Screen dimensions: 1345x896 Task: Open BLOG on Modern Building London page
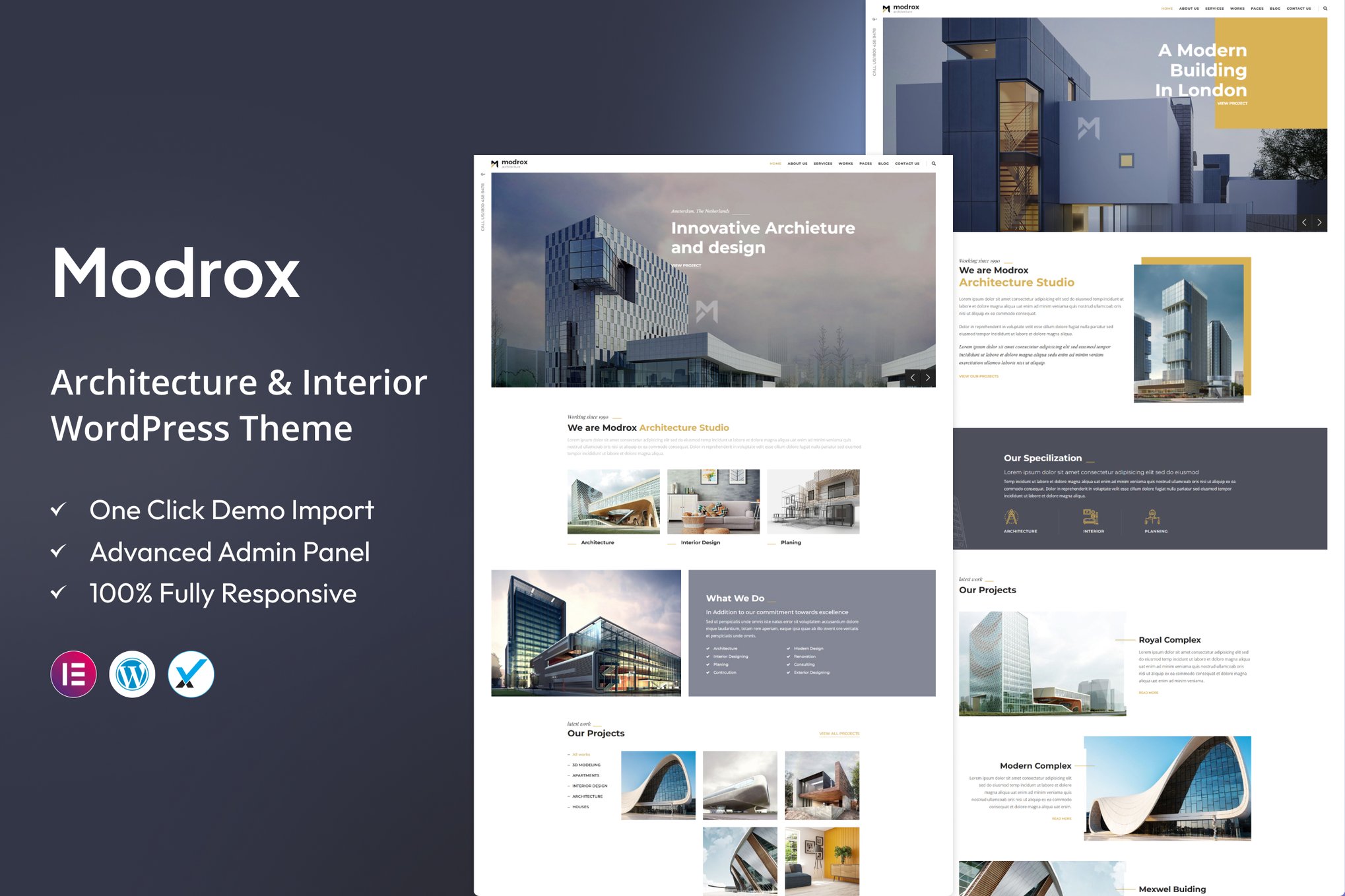1275,9
